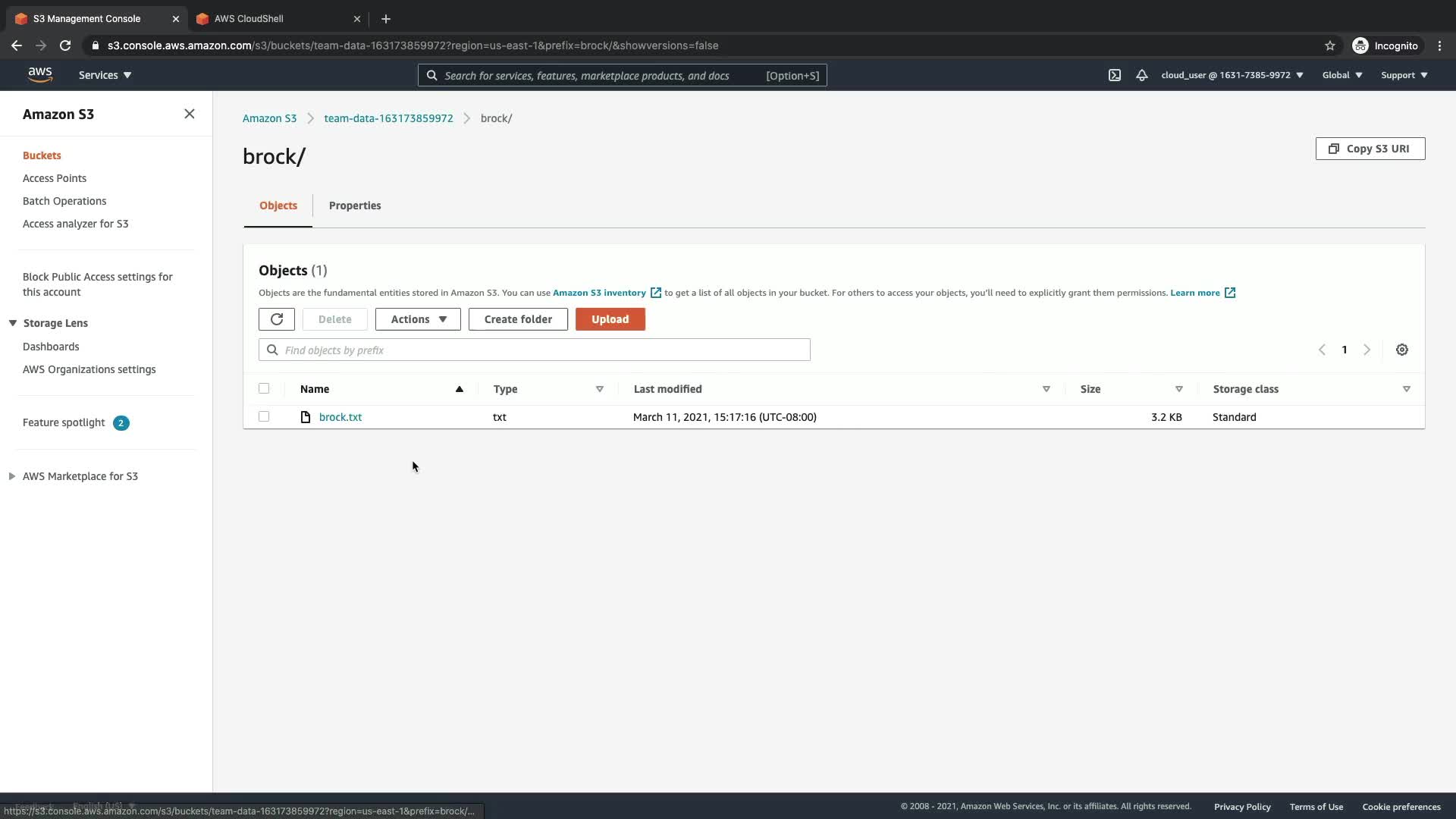Switch to the AWS CloudShell browser tab
This screenshot has width=1456, height=819.
(249, 18)
